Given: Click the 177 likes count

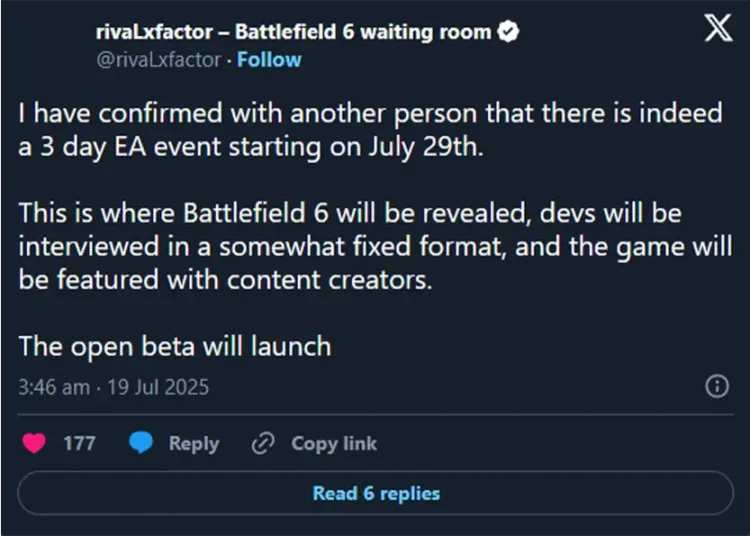Looking at the screenshot, I should [79, 443].
